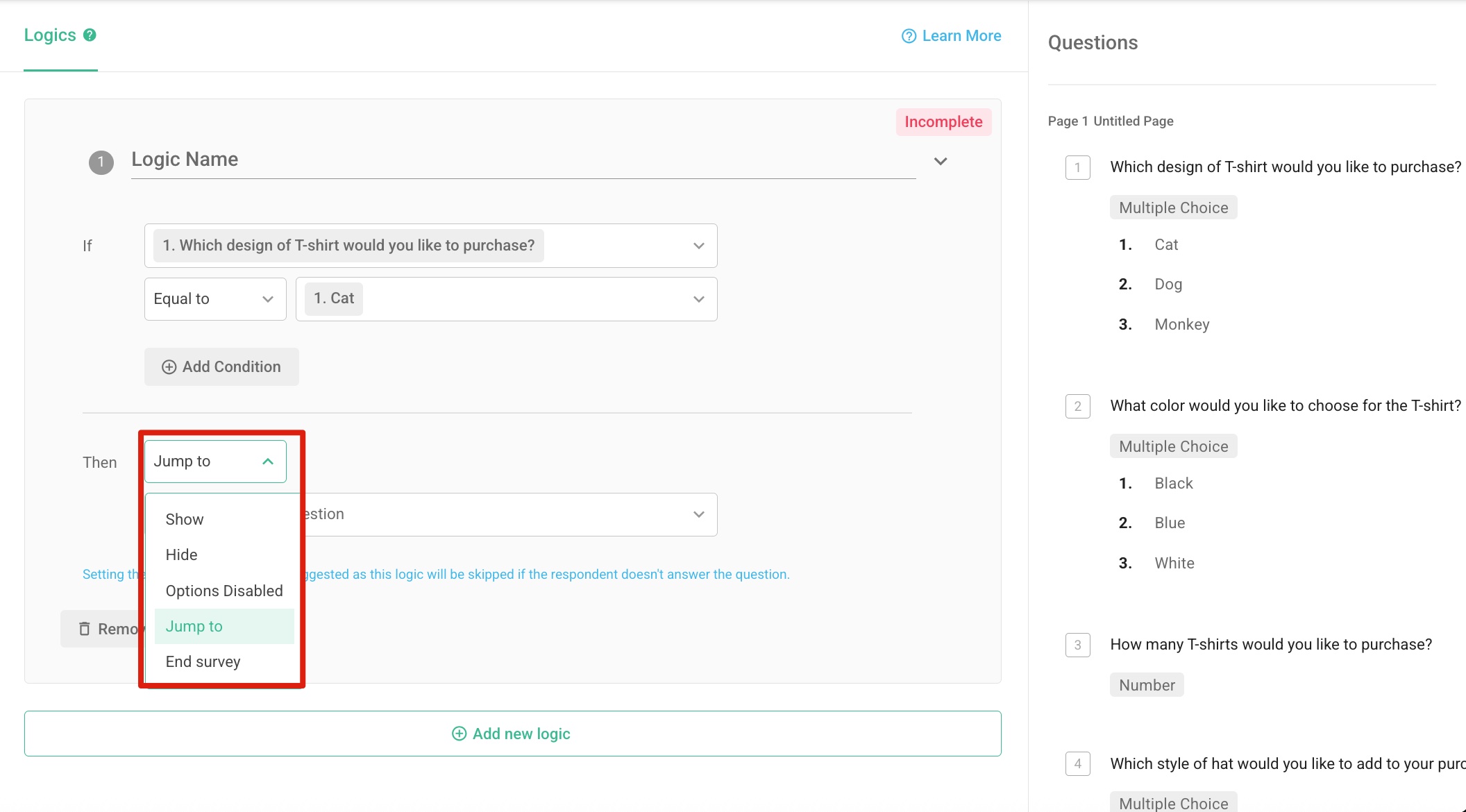Click the help icon next to Logics
Image resolution: width=1466 pixels, height=812 pixels.
coord(90,34)
